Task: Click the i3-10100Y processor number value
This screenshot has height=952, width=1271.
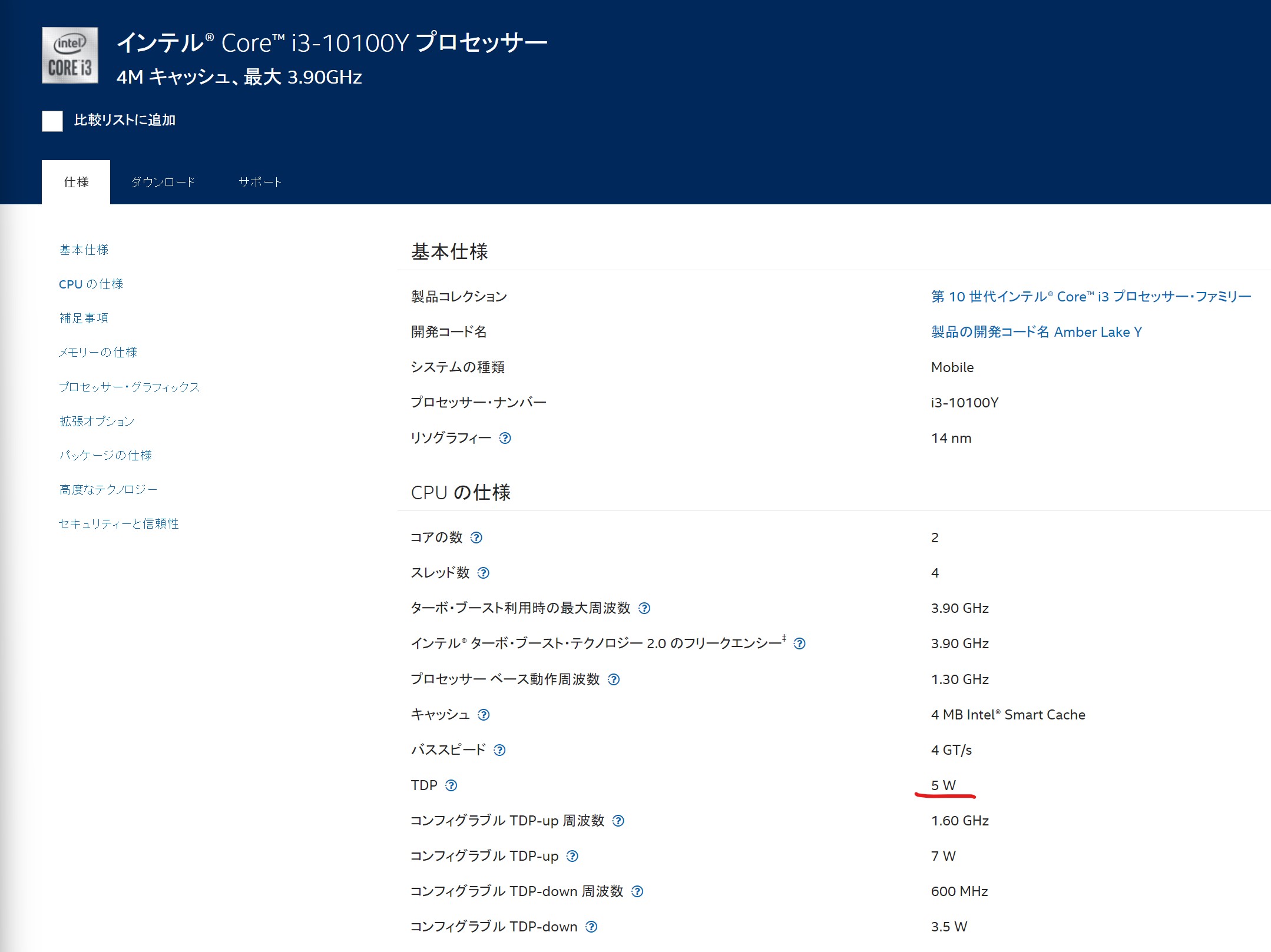Action: [x=965, y=403]
